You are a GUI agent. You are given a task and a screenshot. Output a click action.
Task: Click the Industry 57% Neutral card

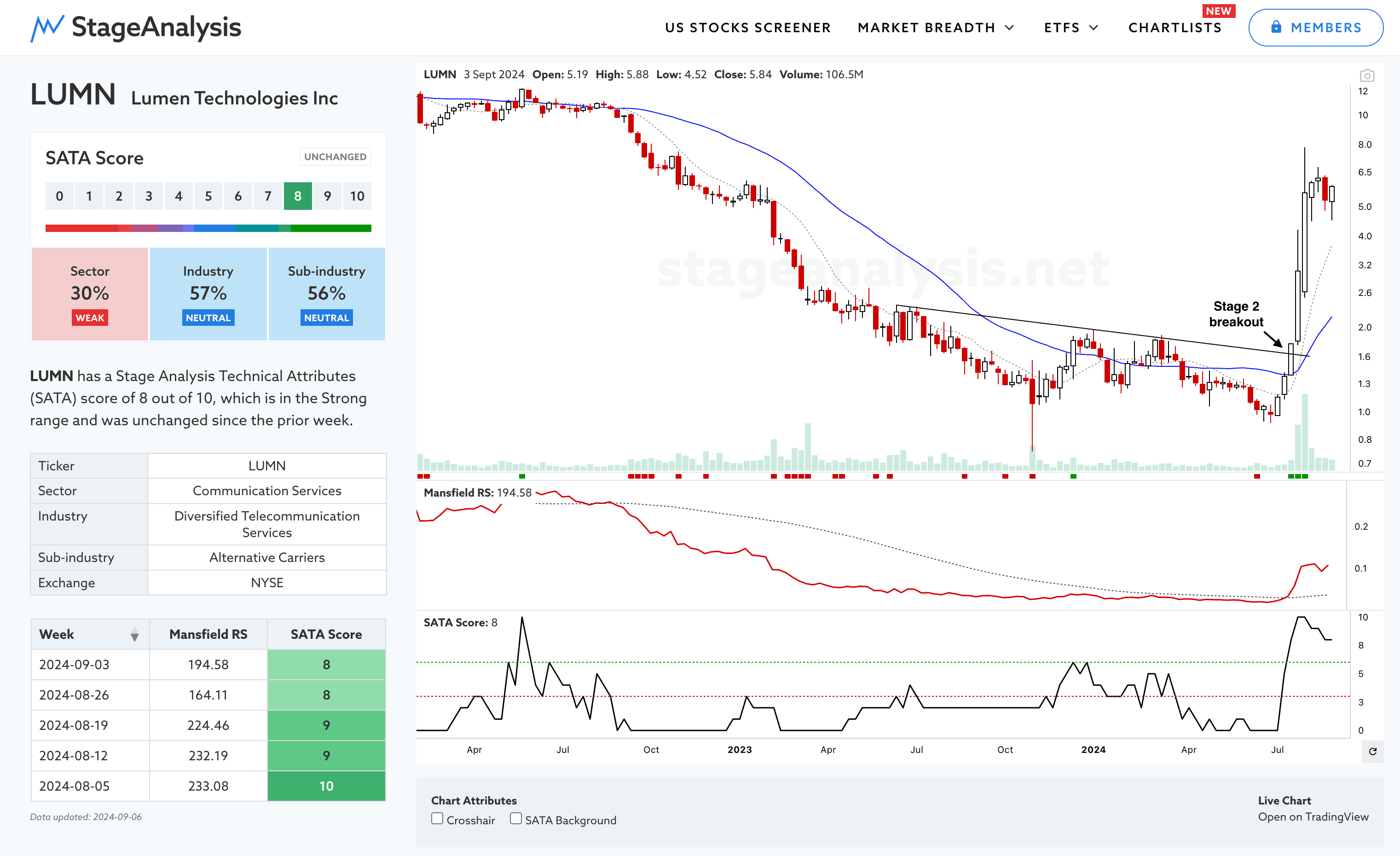(208, 294)
